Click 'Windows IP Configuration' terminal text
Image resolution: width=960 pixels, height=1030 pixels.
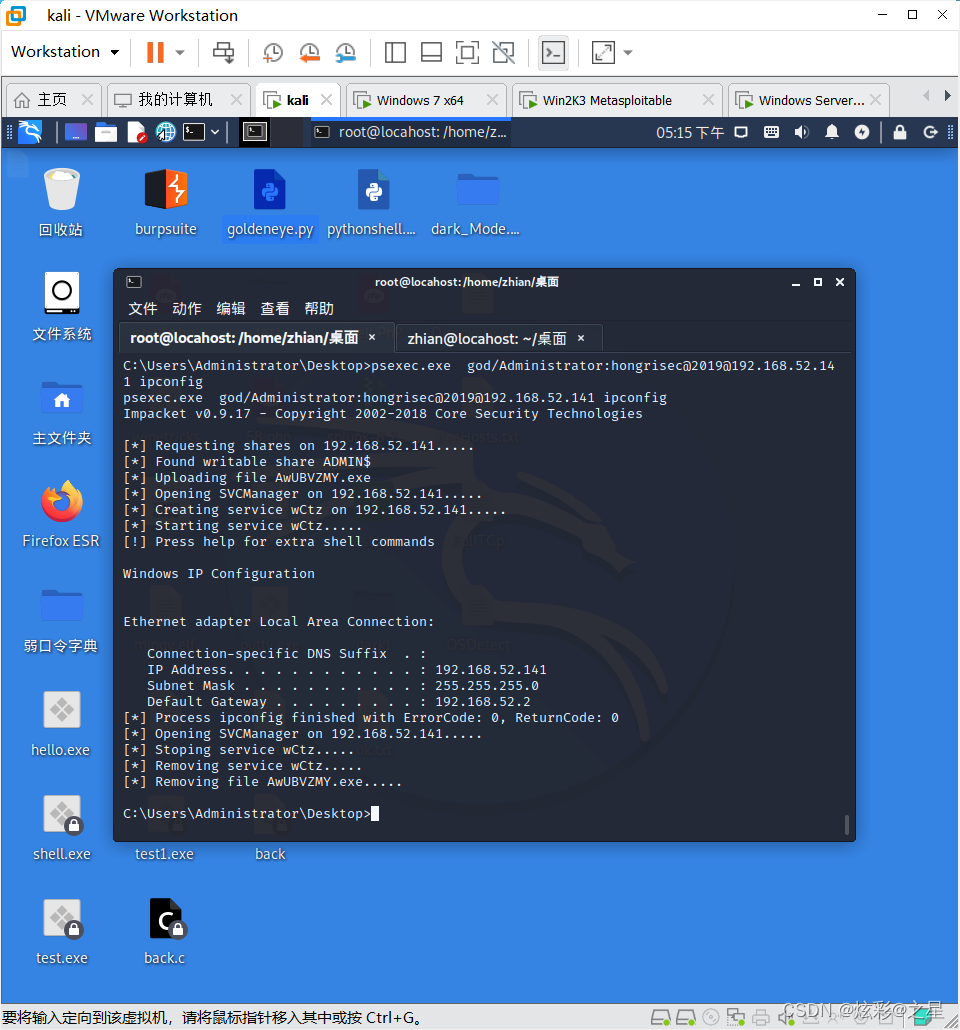point(219,573)
